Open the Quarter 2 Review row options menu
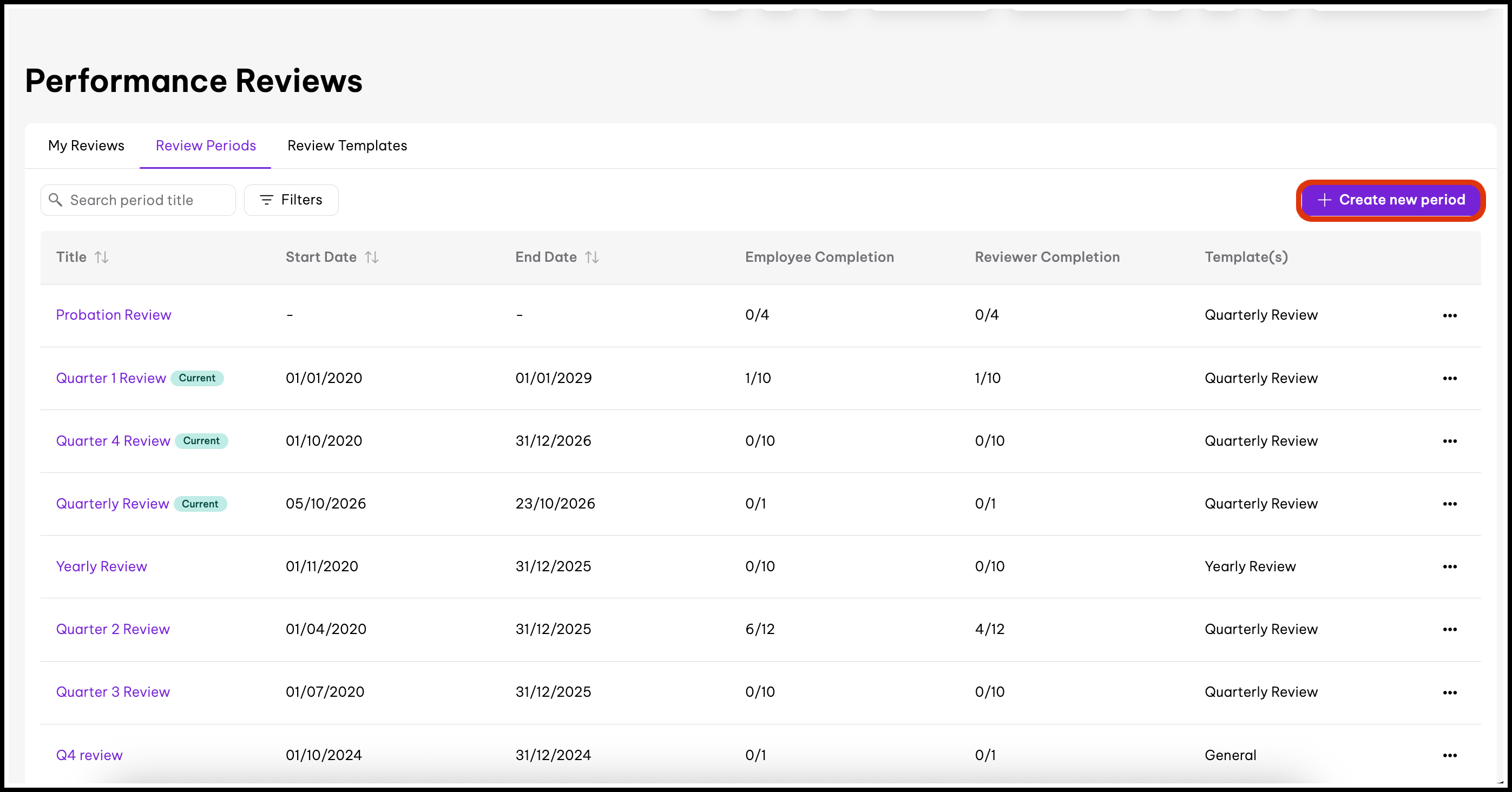 coord(1450,630)
